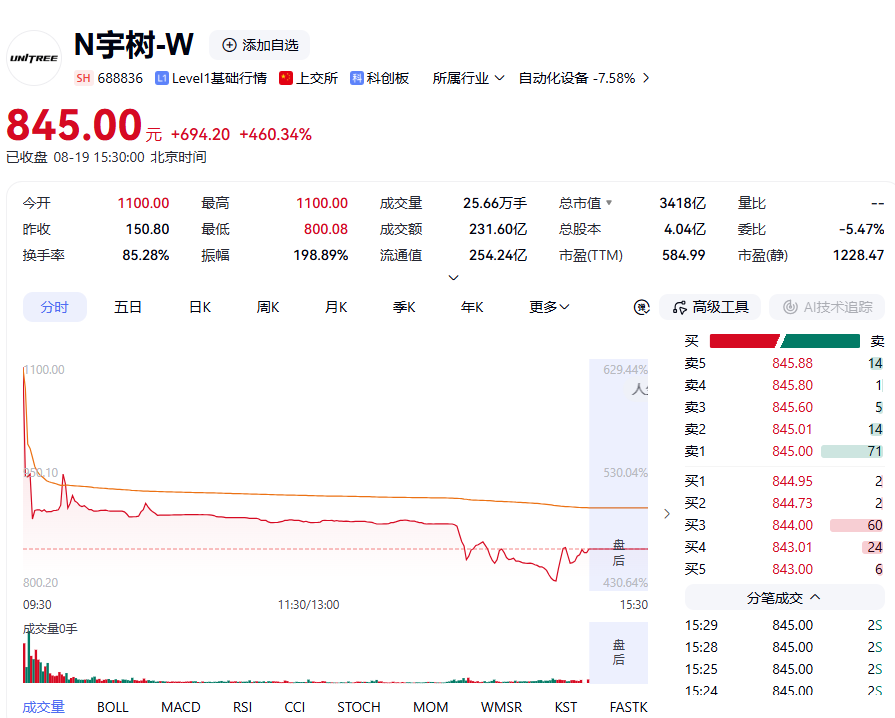Select the MOM indicator tab
The height and width of the screenshot is (718, 895).
(430, 707)
